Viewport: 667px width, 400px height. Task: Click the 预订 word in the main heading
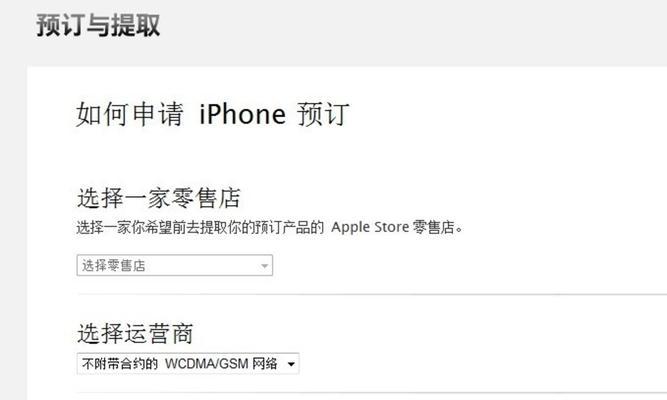coord(323,114)
